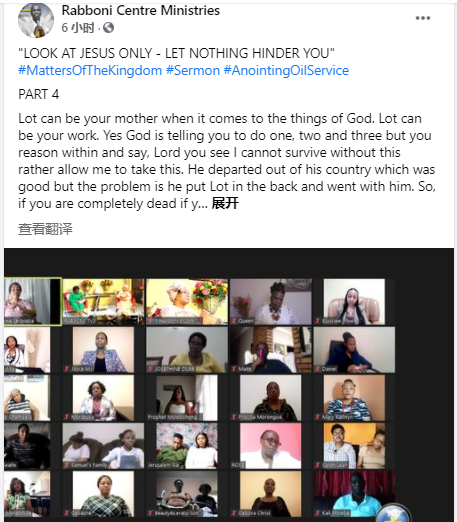Viewport: 457px width, 522px height.
Task: Open the Zoom meeting screenshot image
Action: (x=229, y=385)
